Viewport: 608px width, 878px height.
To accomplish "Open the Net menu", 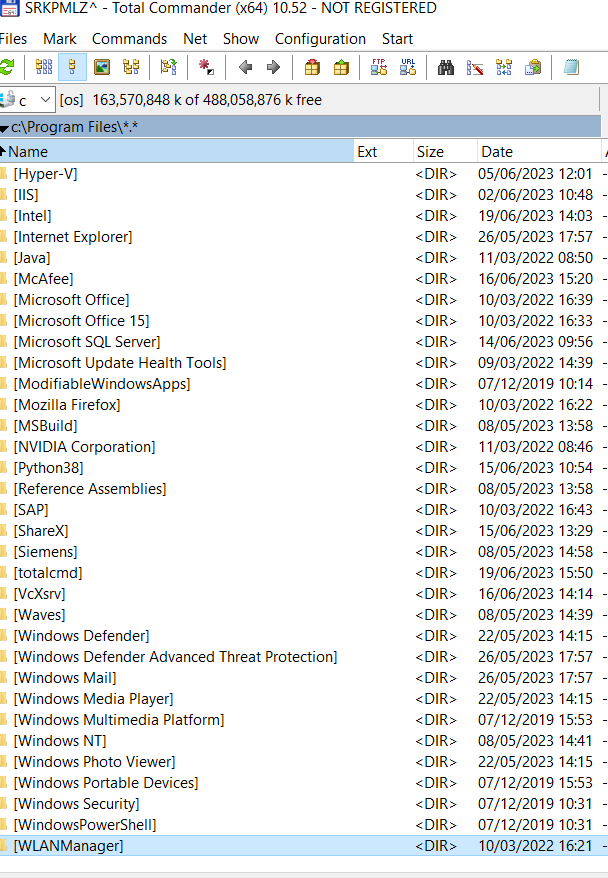I will [x=195, y=39].
